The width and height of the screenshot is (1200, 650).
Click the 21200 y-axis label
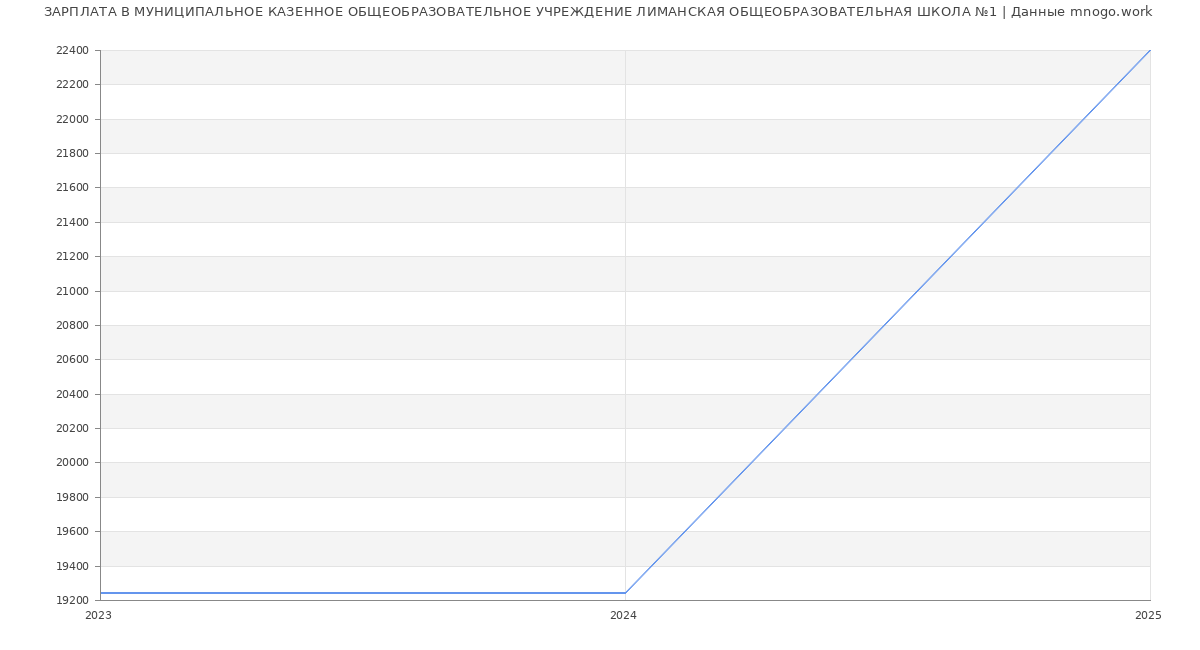tap(72, 256)
